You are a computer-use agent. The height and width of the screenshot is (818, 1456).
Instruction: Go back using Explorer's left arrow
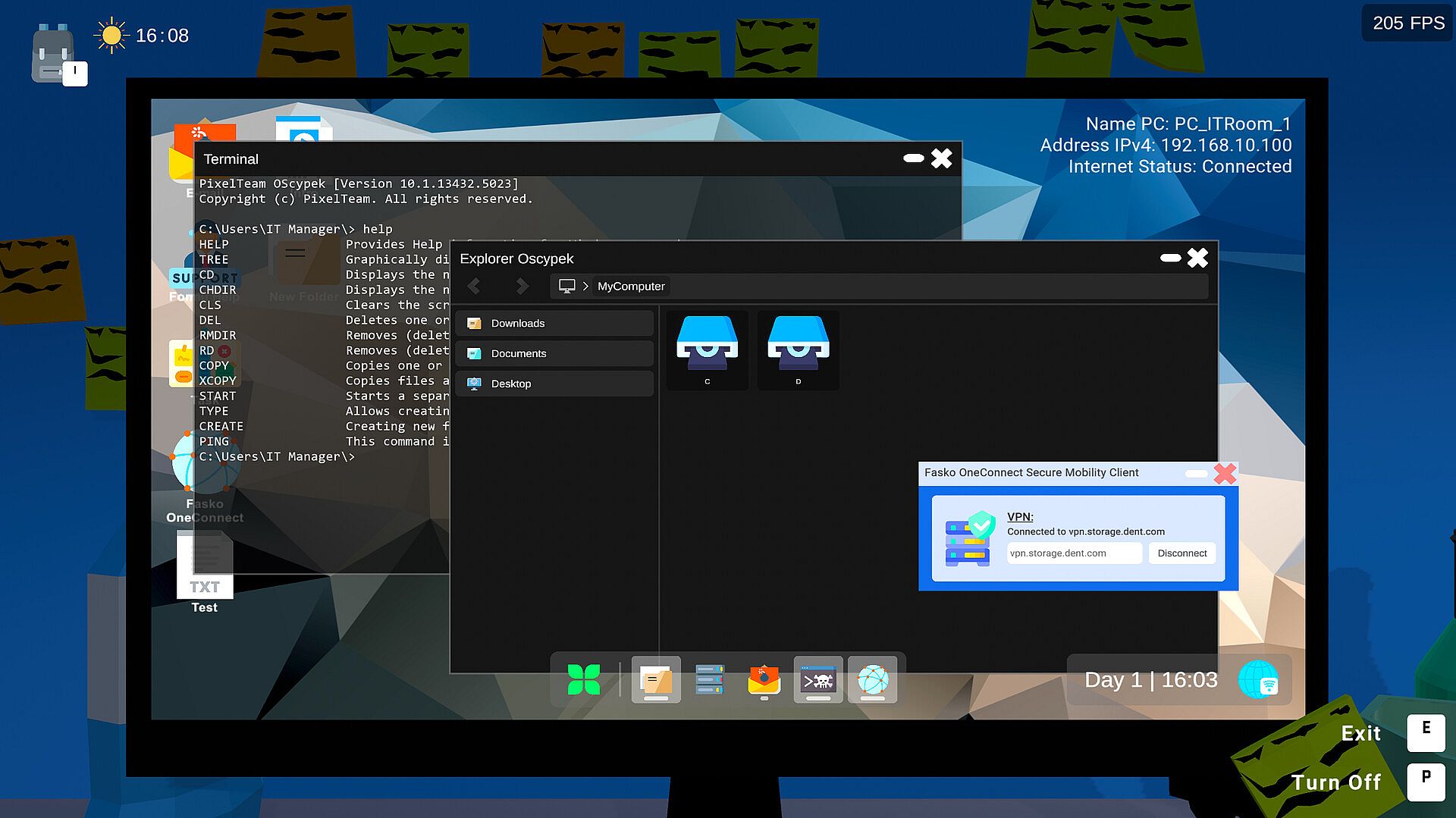click(475, 286)
